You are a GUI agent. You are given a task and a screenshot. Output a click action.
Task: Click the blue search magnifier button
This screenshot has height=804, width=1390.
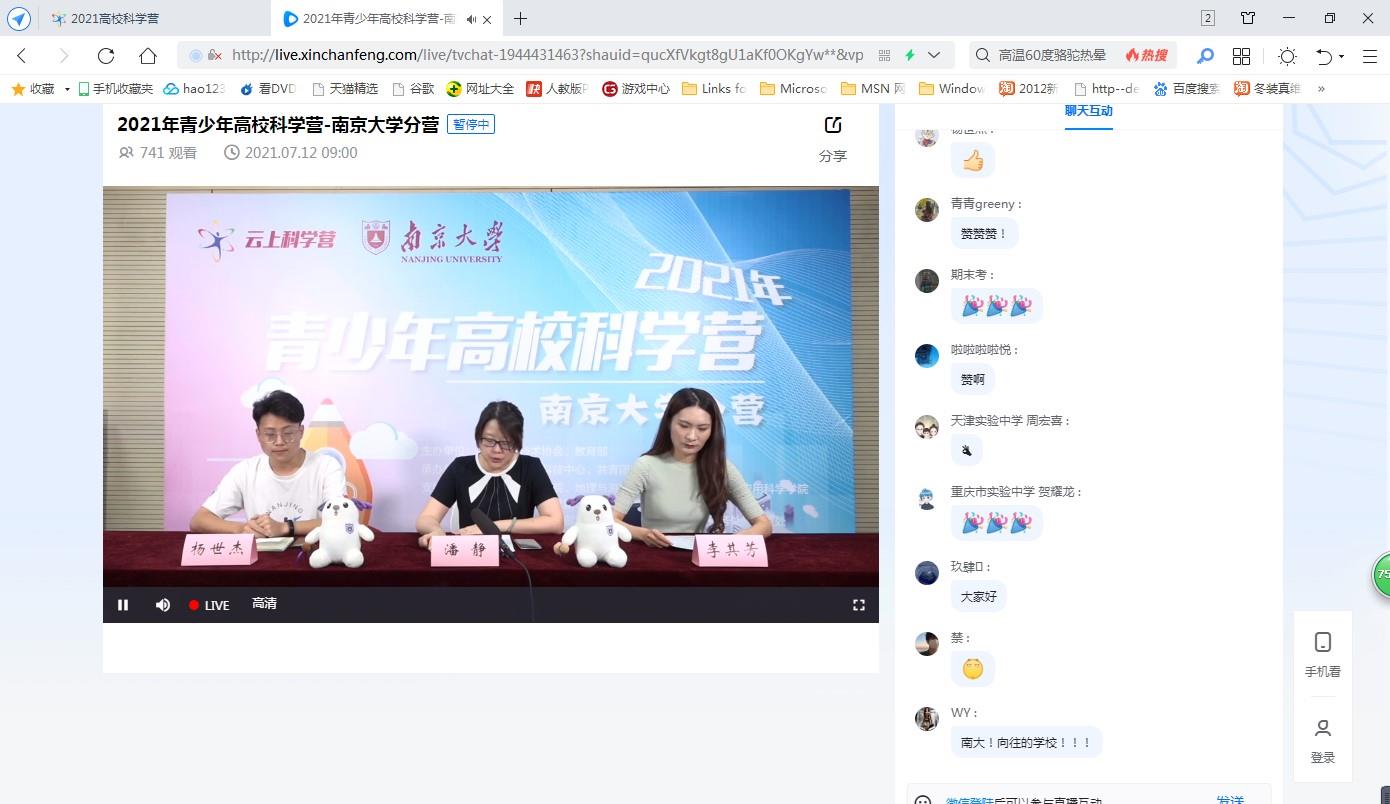[x=1206, y=56]
